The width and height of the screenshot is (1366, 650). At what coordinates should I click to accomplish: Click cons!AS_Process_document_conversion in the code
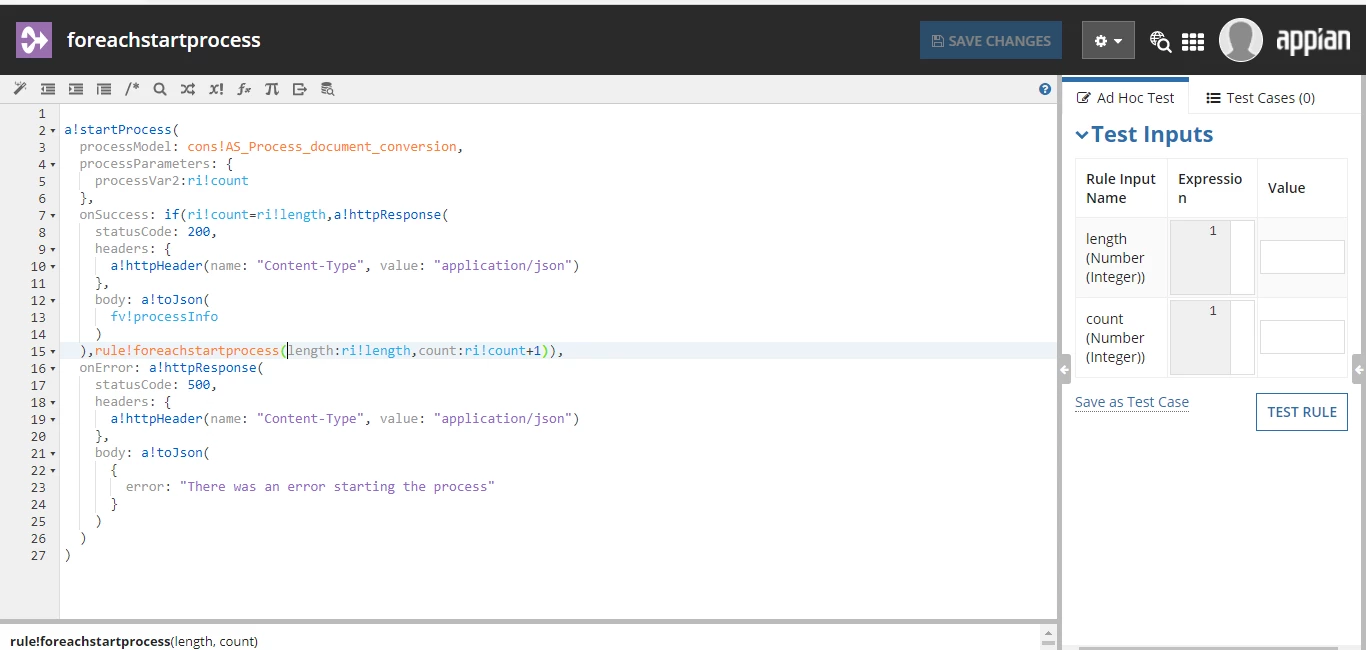point(322,147)
